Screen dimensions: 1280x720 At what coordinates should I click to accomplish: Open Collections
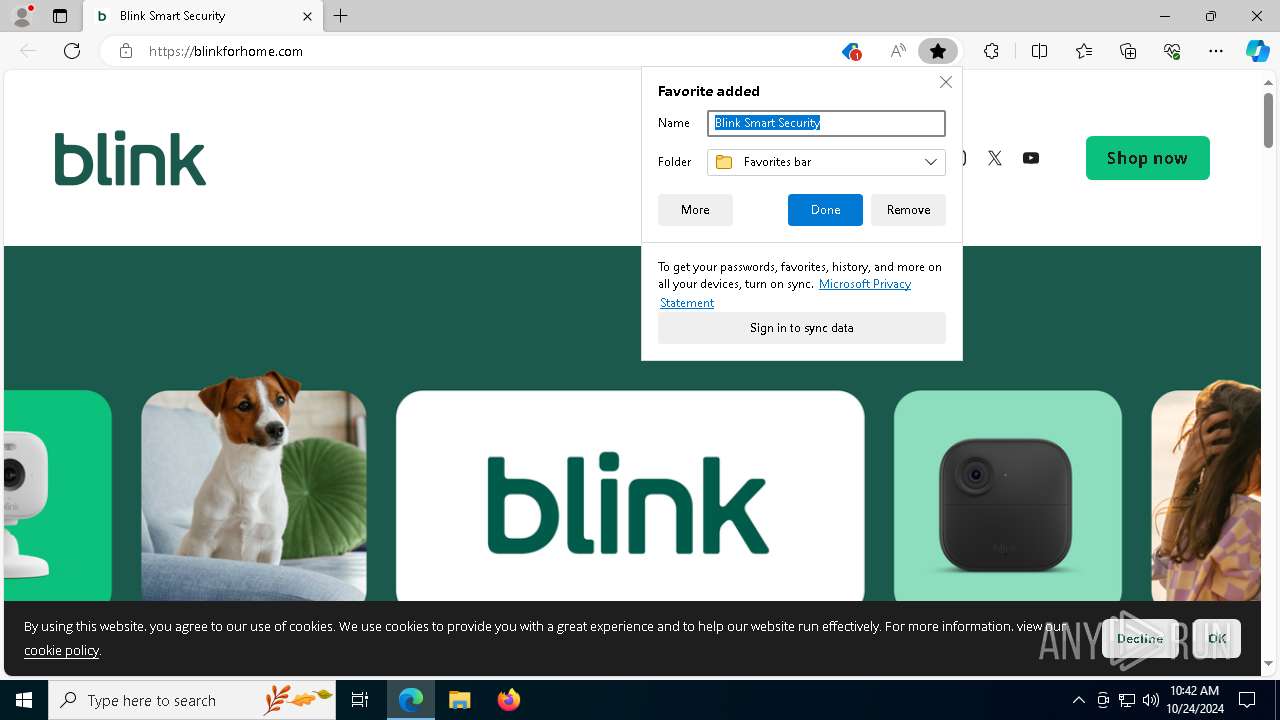pos(1128,51)
